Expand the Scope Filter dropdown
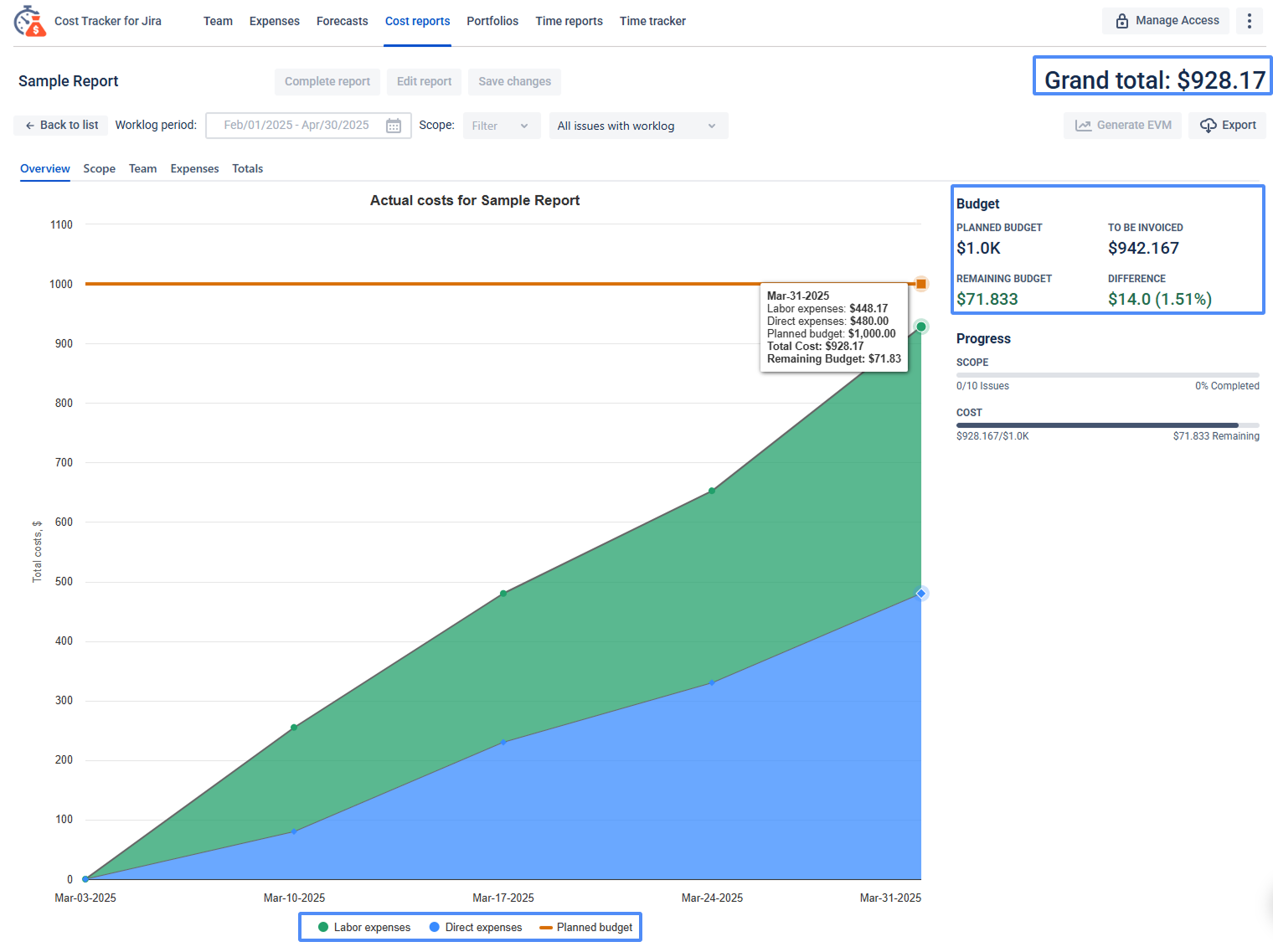 [x=501, y=126]
